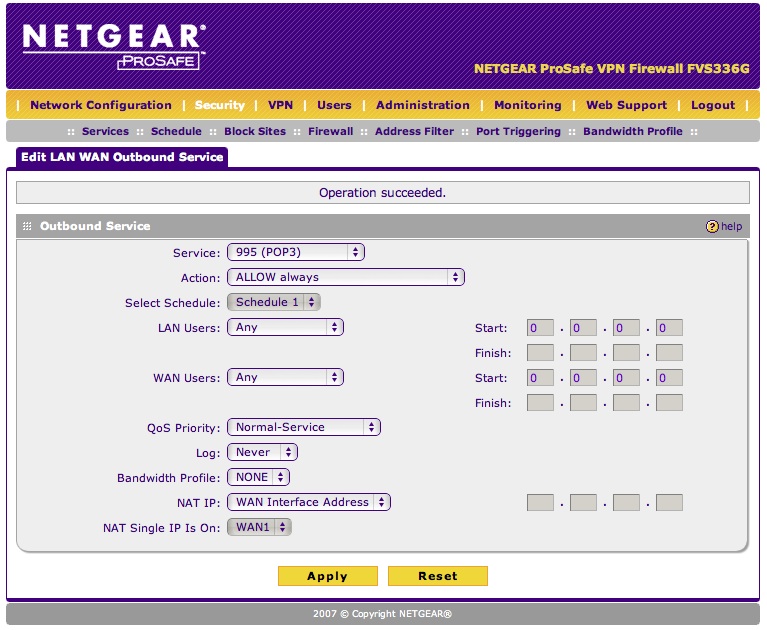Open the Action dropdown showing ALLOW always
This screenshot has height=630, width=767.
pyautogui.click(x=346, y=277)
